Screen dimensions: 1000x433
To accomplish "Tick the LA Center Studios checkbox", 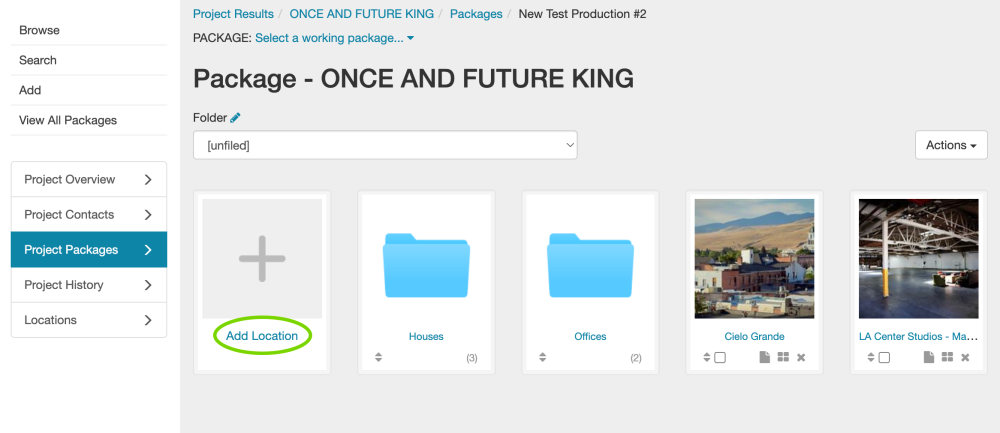I will pyautogui.click(x=884, y=357).
